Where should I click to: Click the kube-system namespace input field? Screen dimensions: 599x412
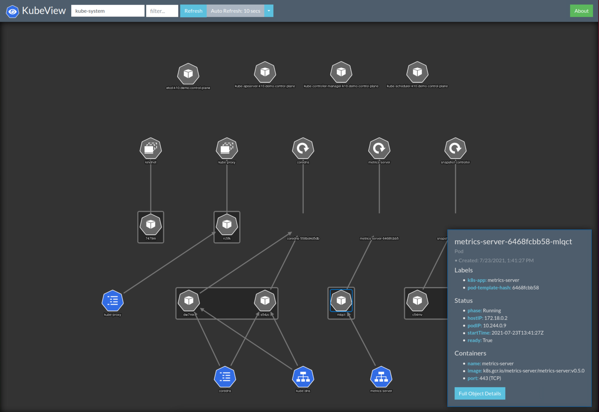[108, 11]
